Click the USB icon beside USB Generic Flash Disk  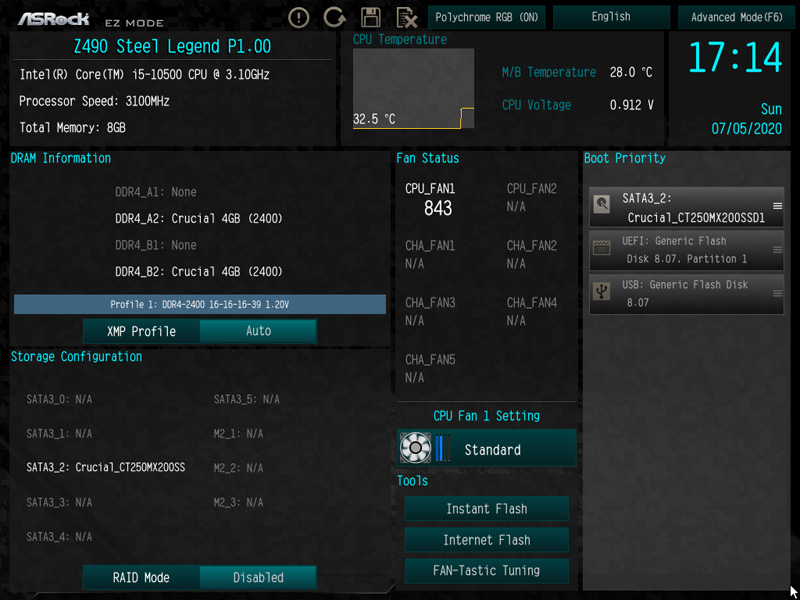(x=602, y=292)
